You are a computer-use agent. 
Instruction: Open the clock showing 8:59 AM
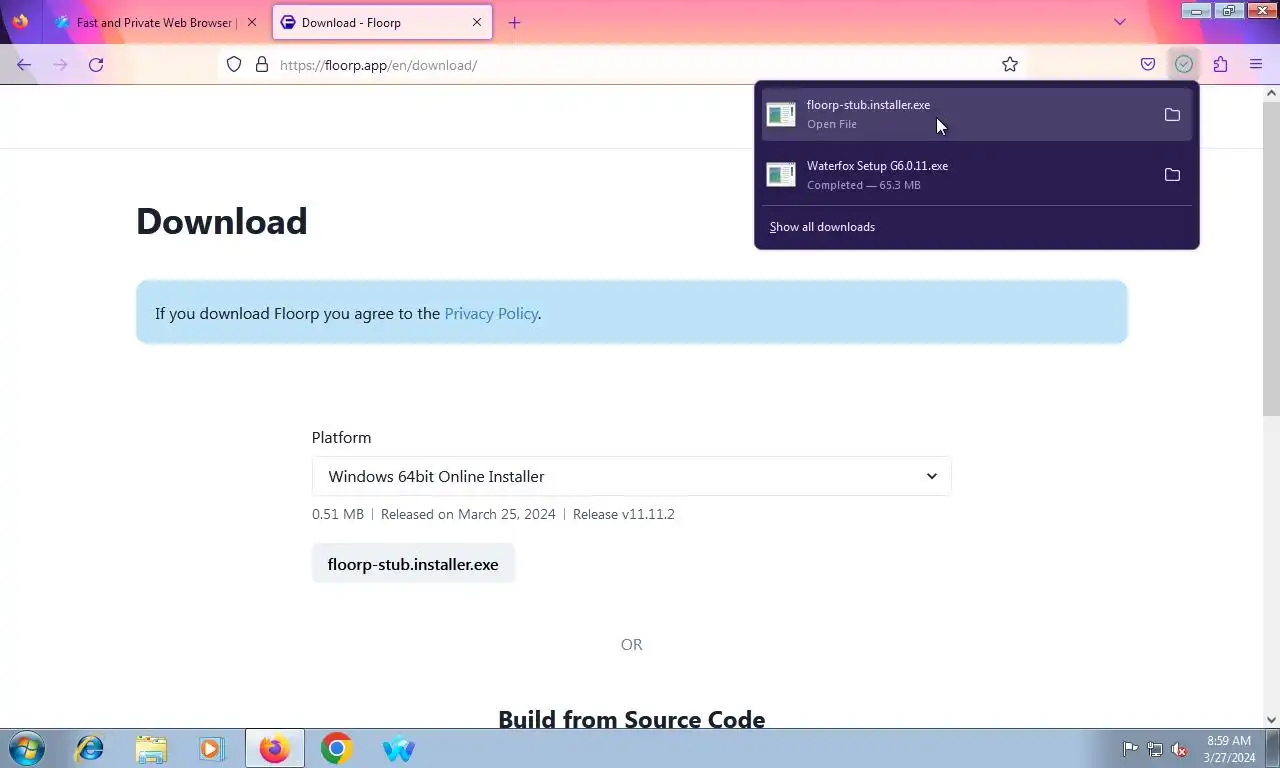tap(1229, 749)
